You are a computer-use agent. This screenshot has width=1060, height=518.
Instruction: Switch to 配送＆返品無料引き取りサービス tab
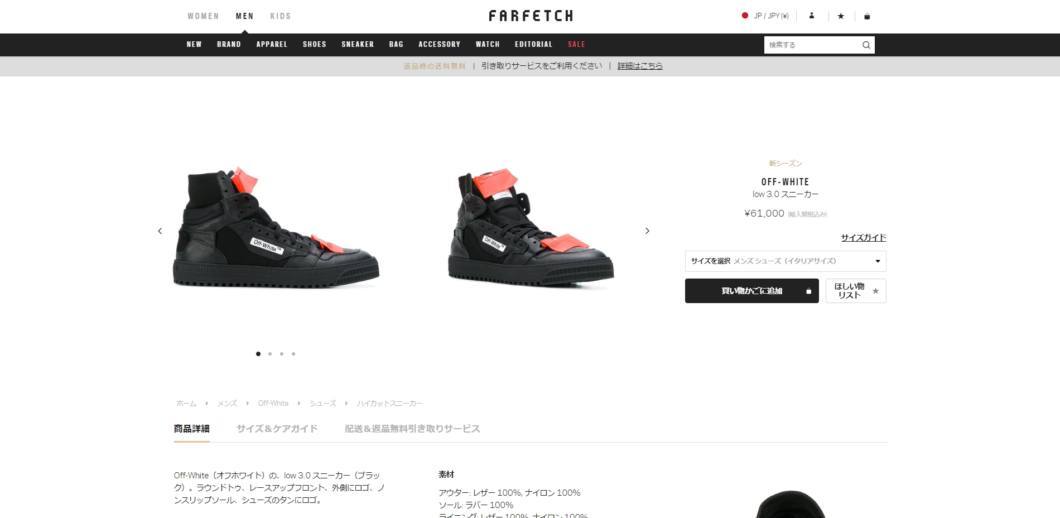point(412,429)
